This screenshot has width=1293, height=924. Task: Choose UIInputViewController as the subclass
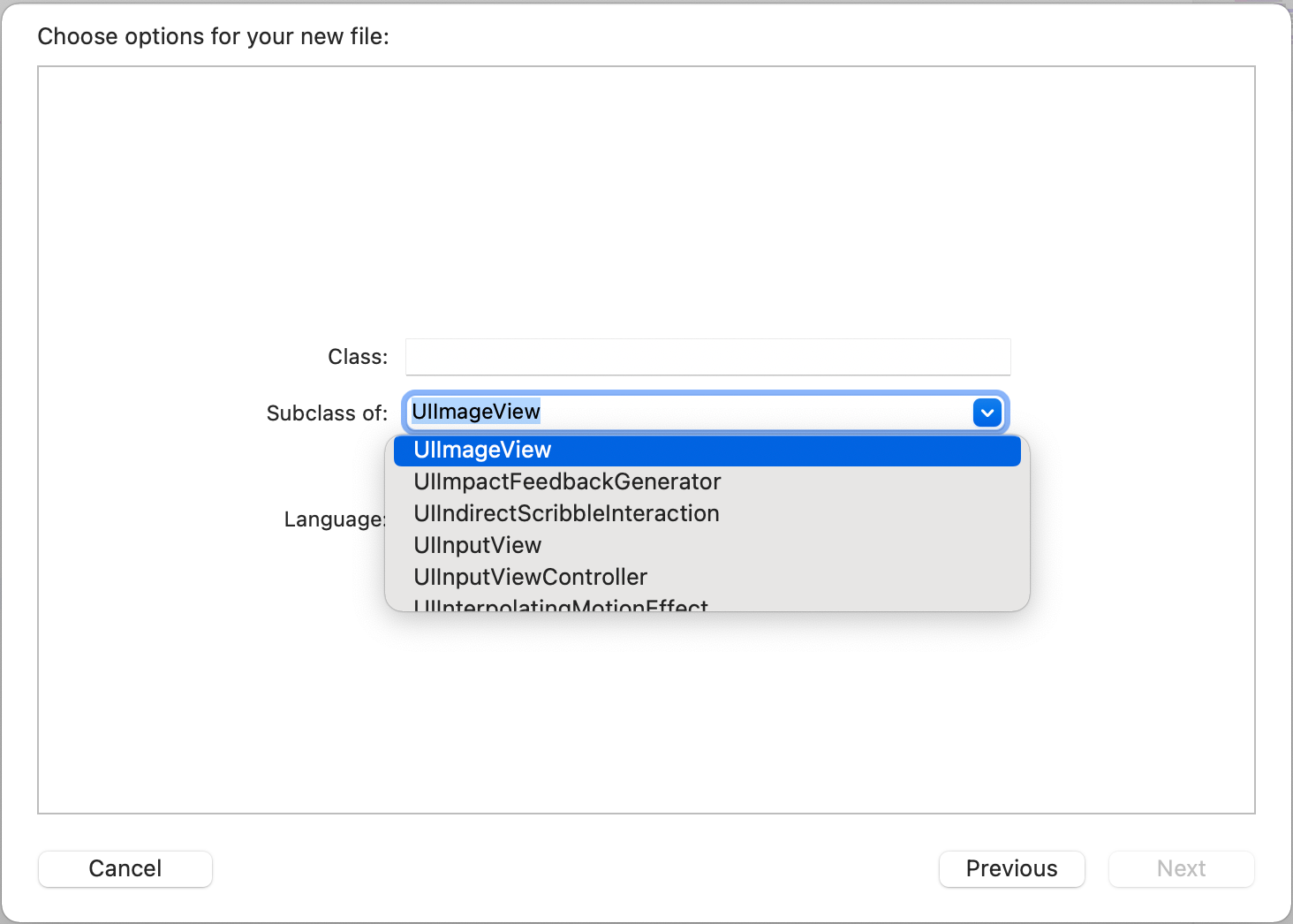(x=530, y=578)
